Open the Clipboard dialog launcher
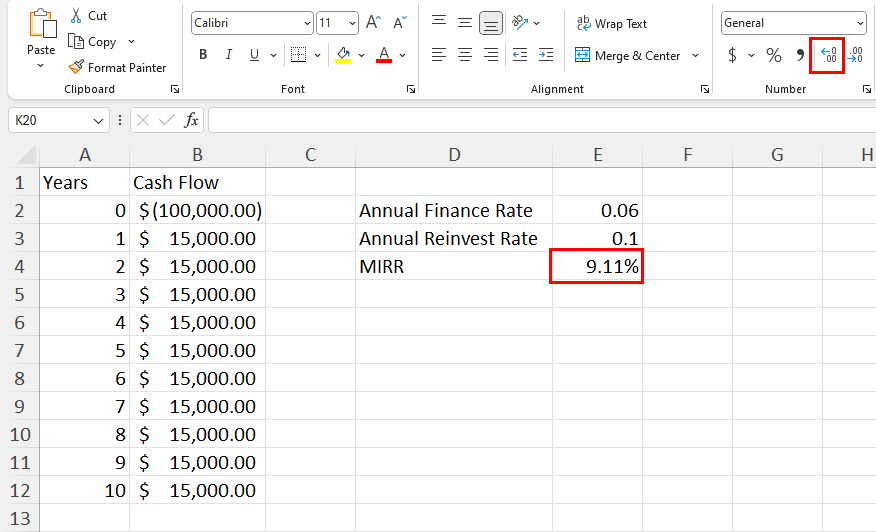Screen dimensions: 876x532 (x=175, y=89)
